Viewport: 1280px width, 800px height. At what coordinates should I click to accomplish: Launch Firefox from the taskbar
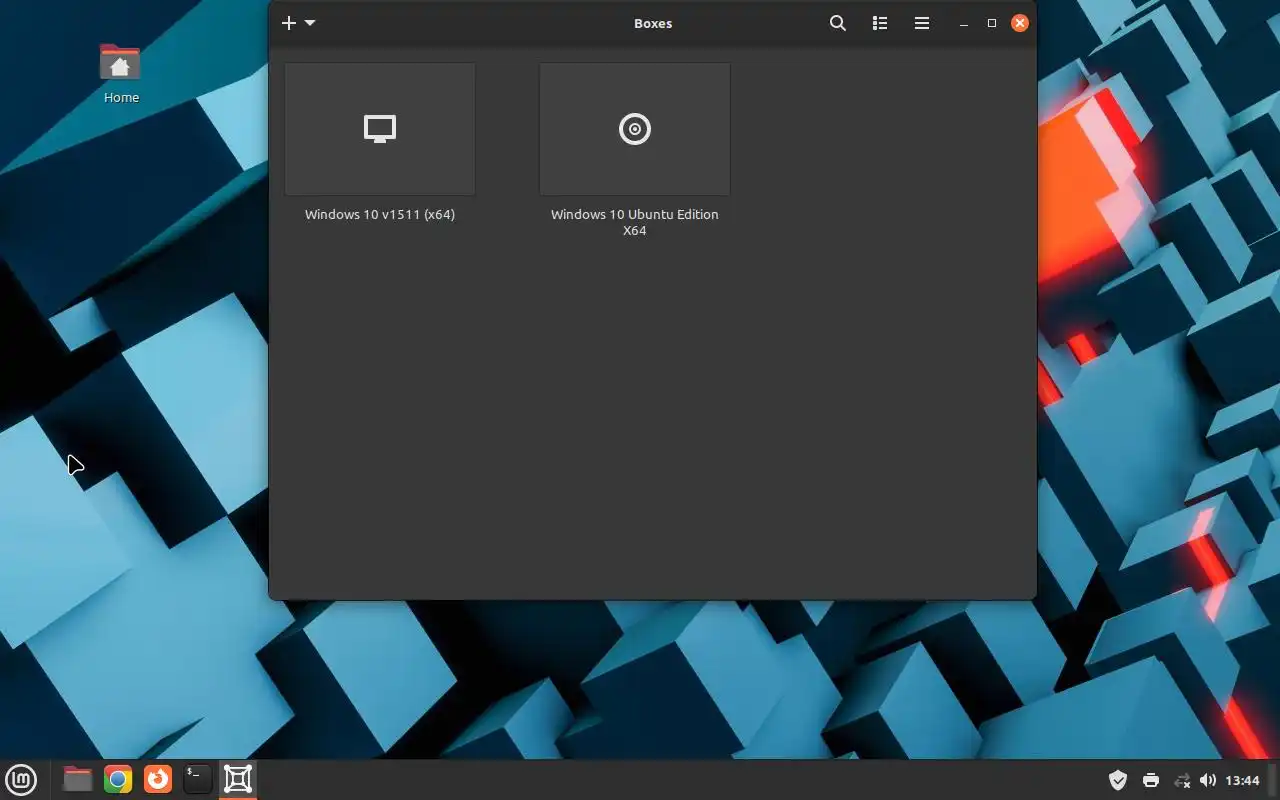click(x=158, y=779)
